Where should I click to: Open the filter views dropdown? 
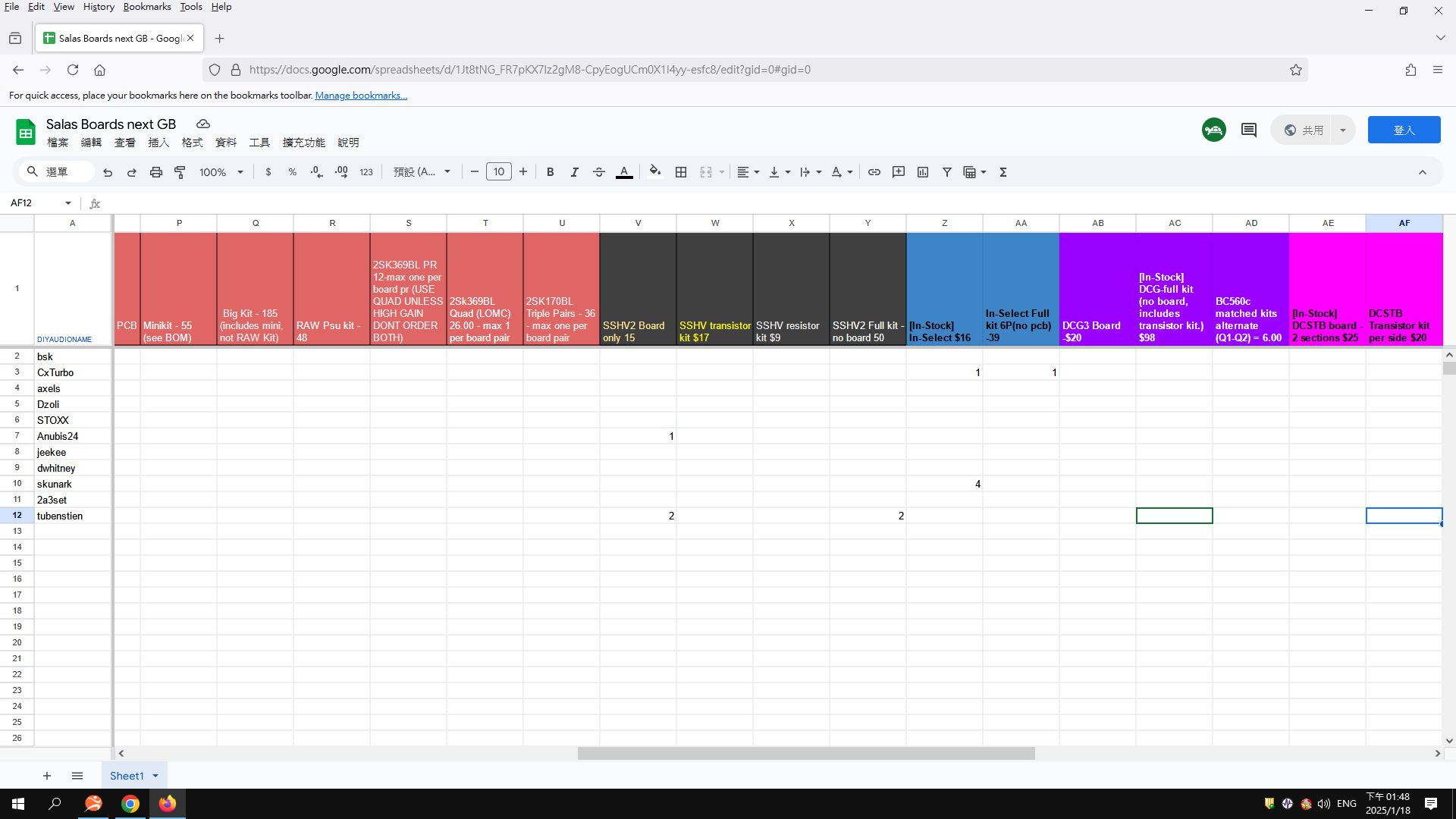click(974, 172)
